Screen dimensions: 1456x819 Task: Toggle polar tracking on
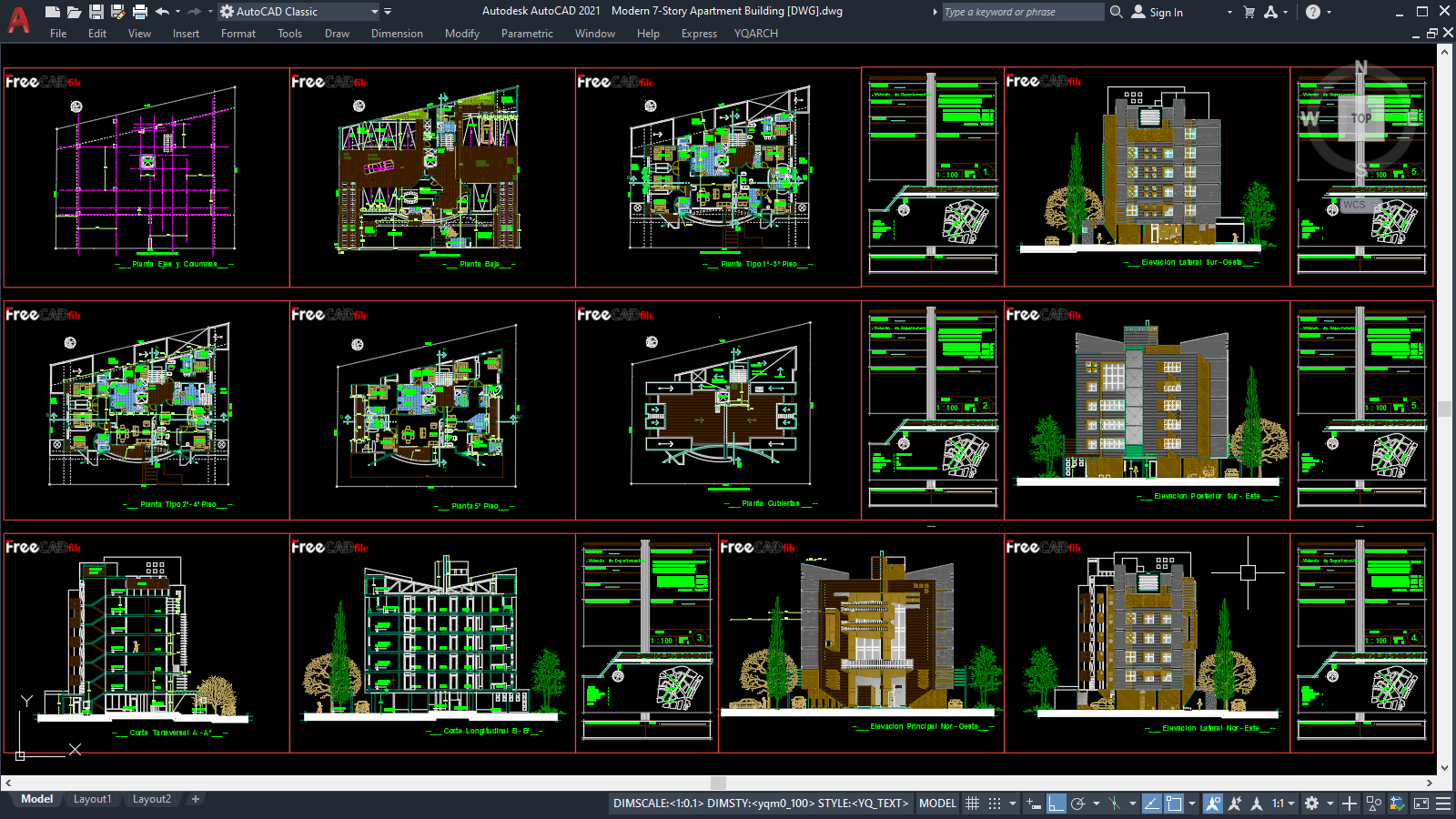1079,804
